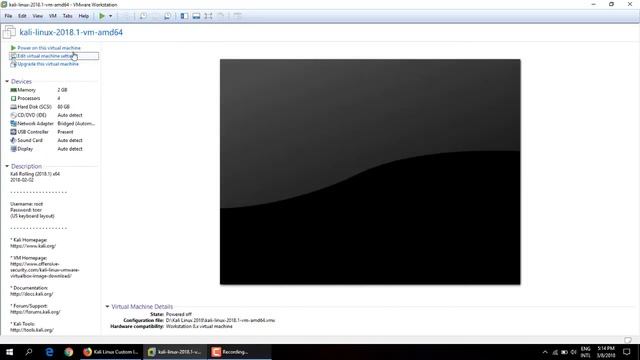Viewport: 640px width, 360px height.
Task: Click the take snapshot clock icon
Action: click(x=143, y=16)
